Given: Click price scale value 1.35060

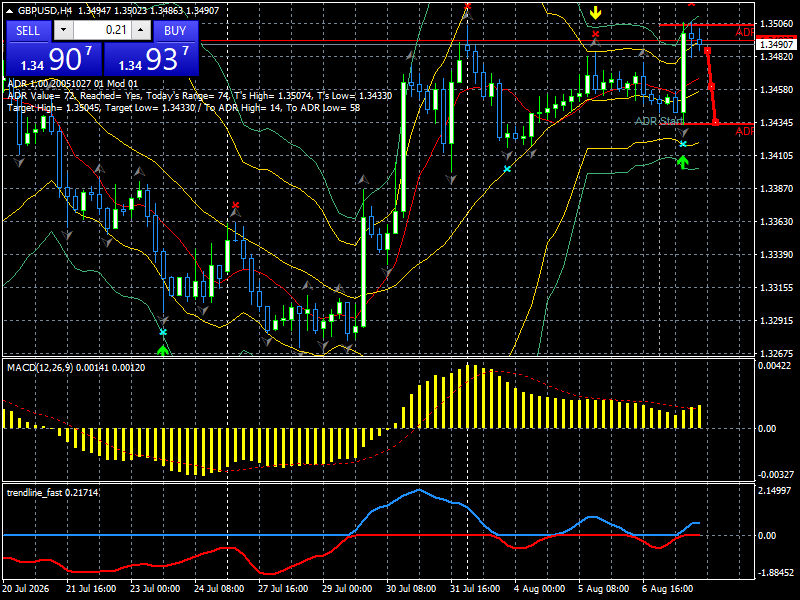Looking at the screenshot, I should pos(777,23).
